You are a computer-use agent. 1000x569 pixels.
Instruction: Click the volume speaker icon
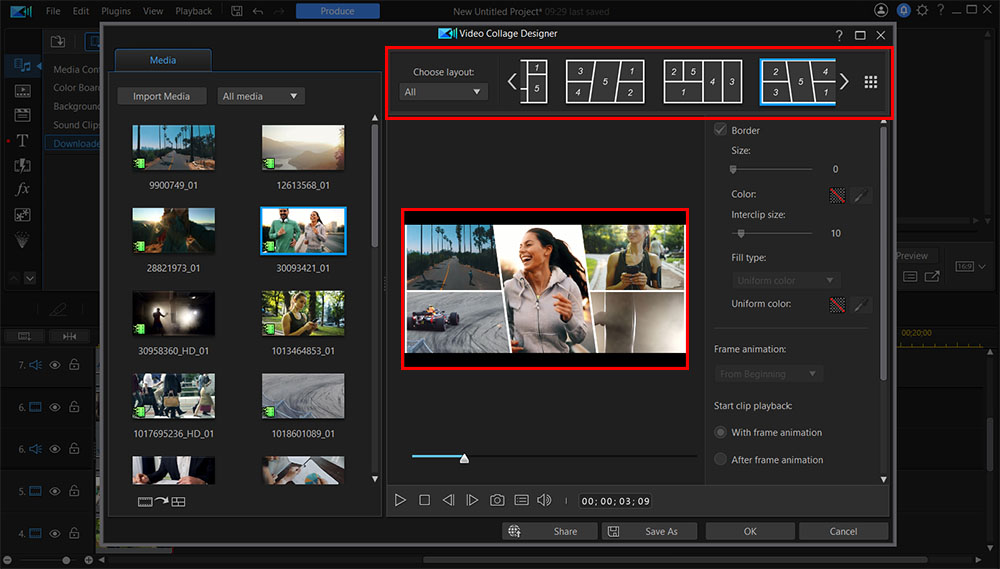544,500
